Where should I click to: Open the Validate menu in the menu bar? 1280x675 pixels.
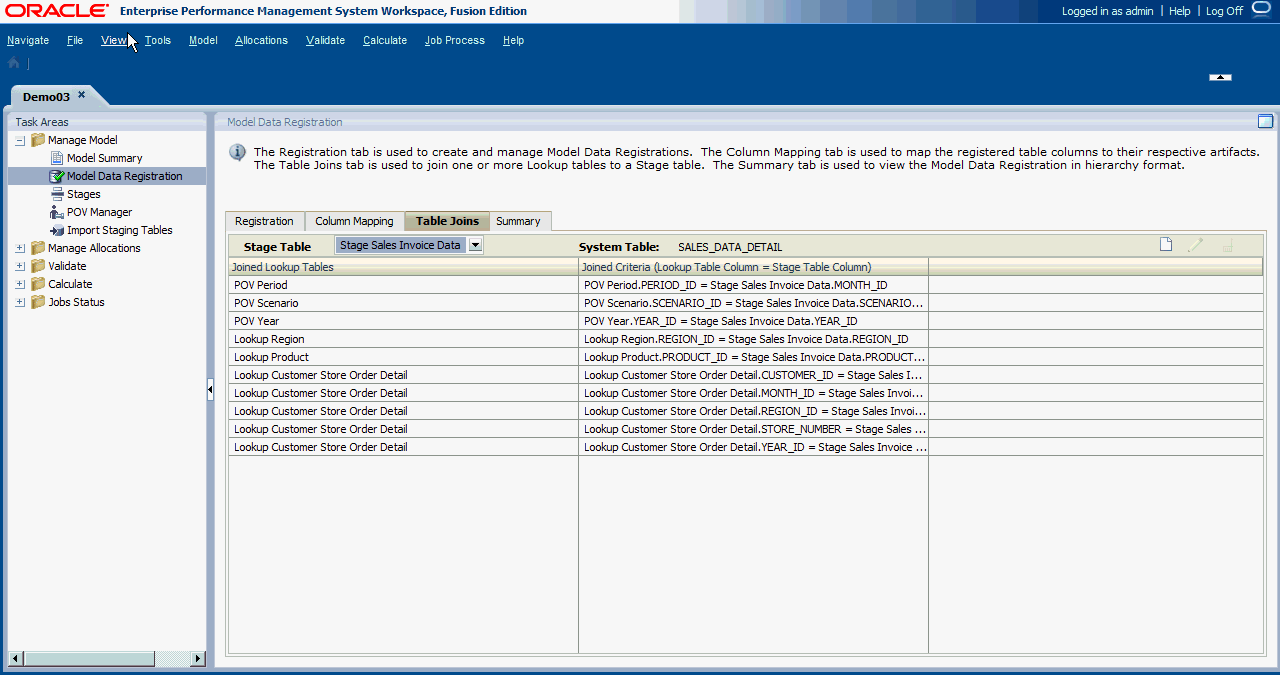(325, 40)
